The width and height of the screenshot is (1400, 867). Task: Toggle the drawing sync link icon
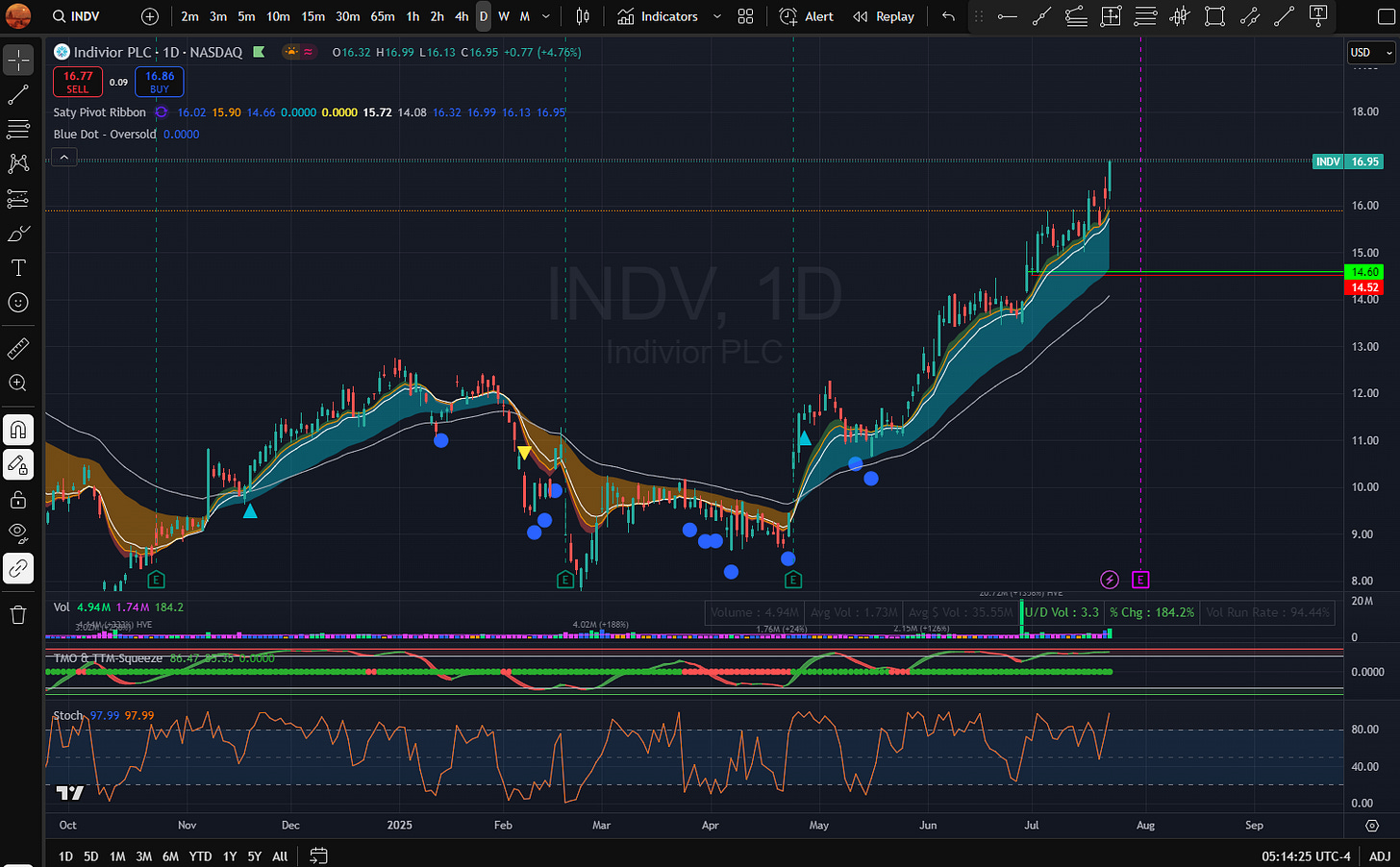(18, 569)
